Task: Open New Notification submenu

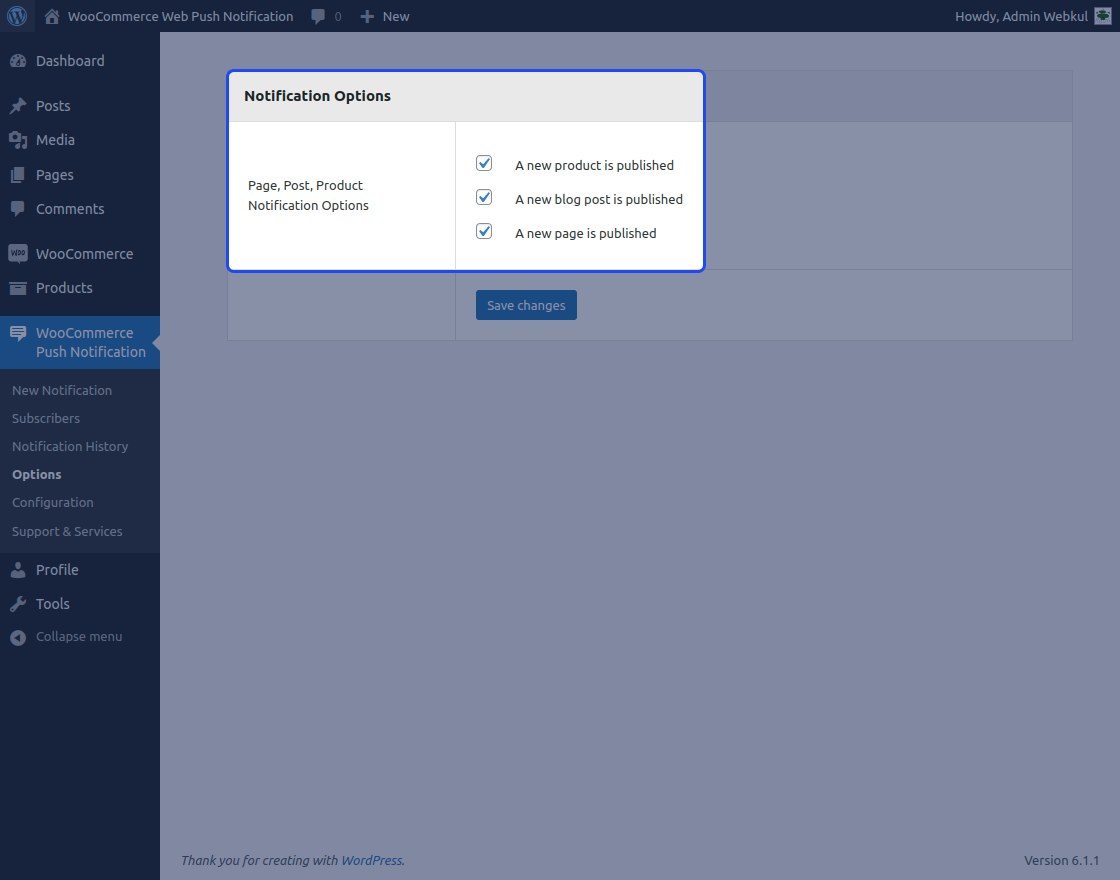Action: (61, 391)
